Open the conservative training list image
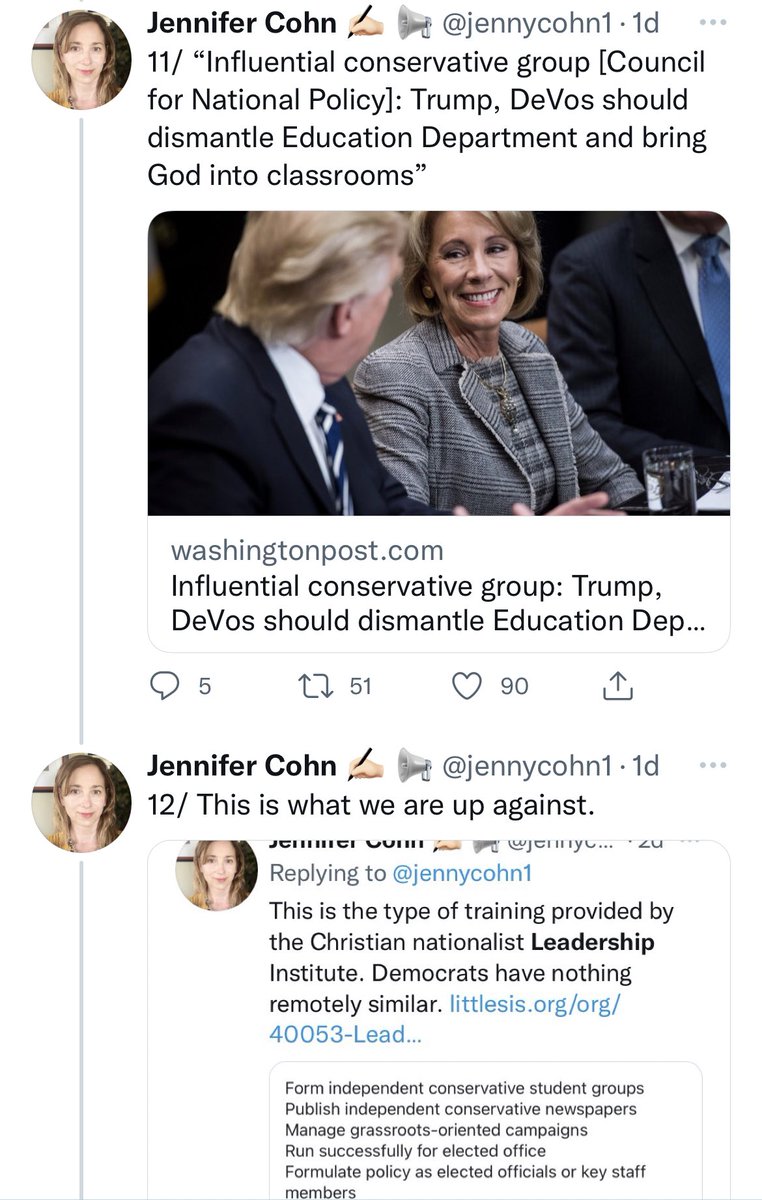 (486, 1131)
